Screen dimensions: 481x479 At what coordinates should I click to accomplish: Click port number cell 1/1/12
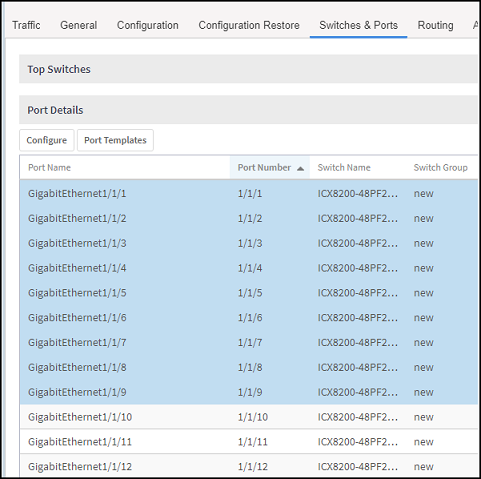click(x=253, y=466)
